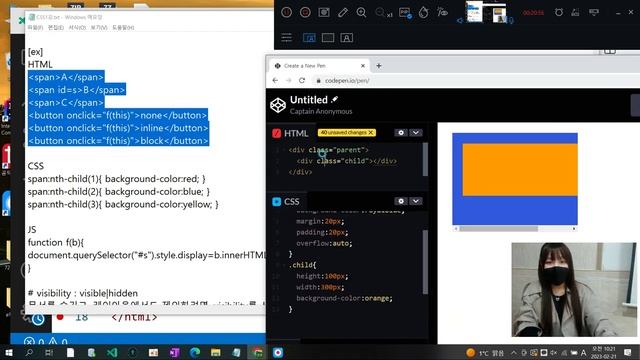Click the CSS editor vertical scrollbar
640x360 pixels.
coord(425,262)
